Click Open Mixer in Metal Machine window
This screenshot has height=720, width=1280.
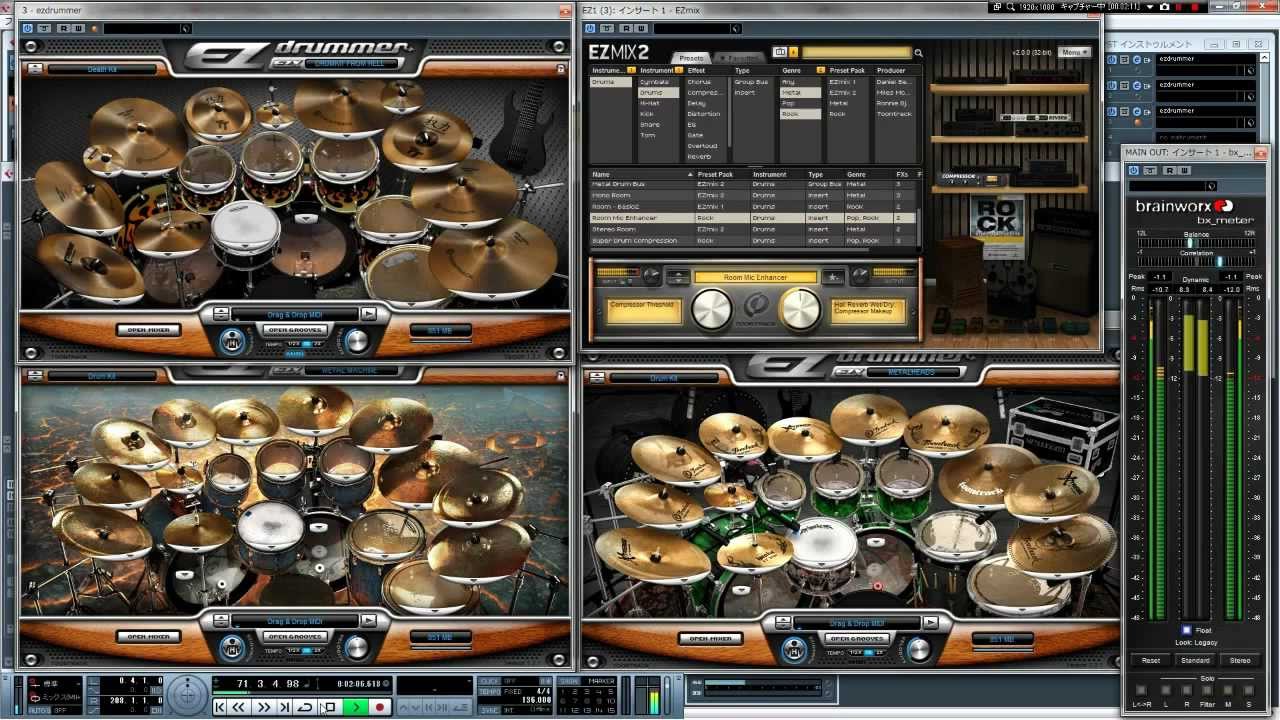tap(148, 636)
